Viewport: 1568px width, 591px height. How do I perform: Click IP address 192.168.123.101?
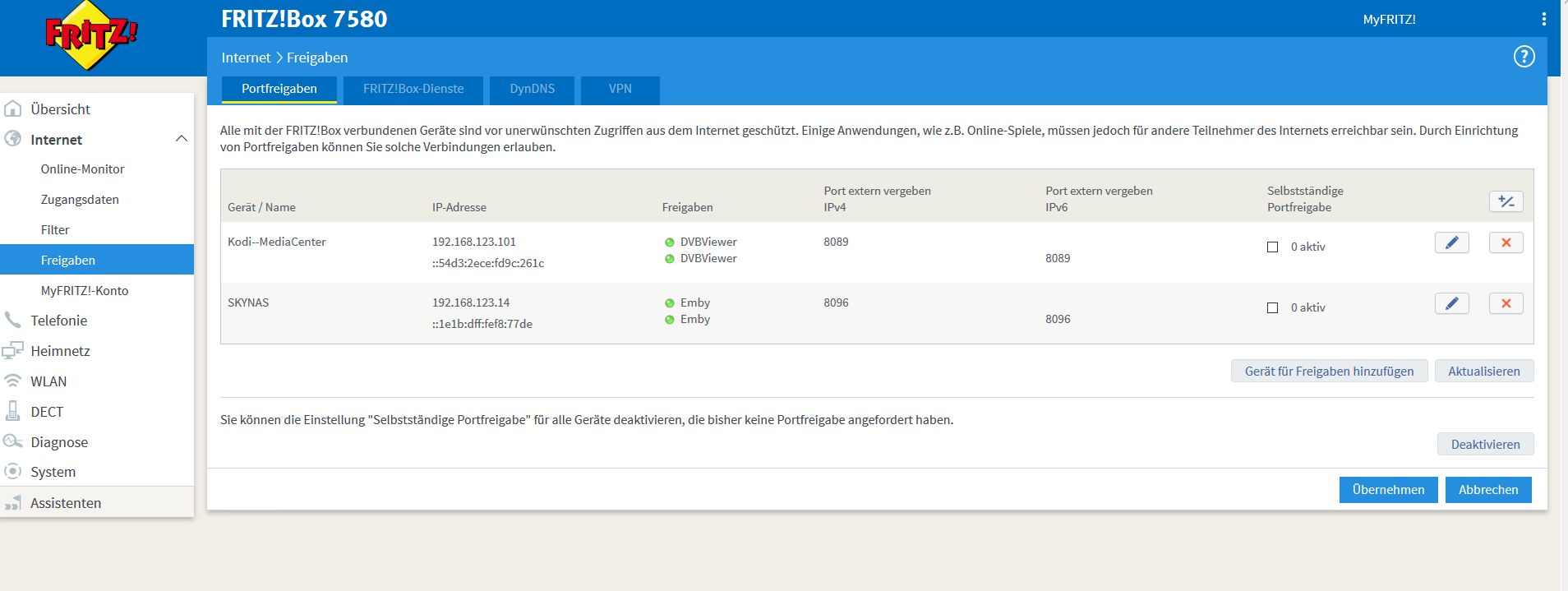click(474, 242)
